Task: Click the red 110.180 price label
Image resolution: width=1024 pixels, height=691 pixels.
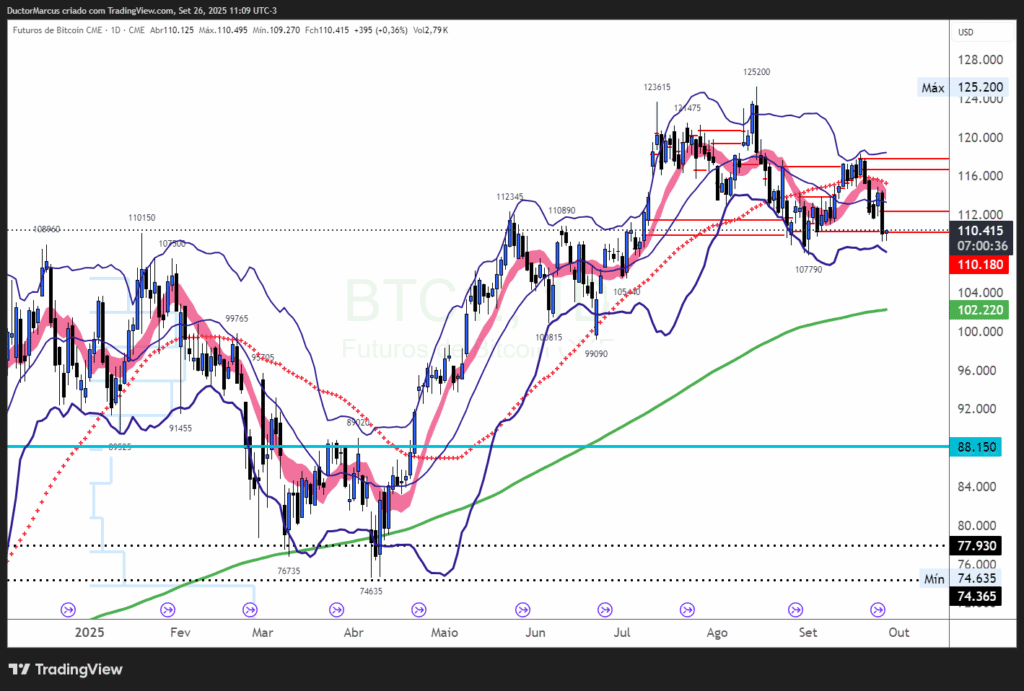Action: tap(980, 264)
